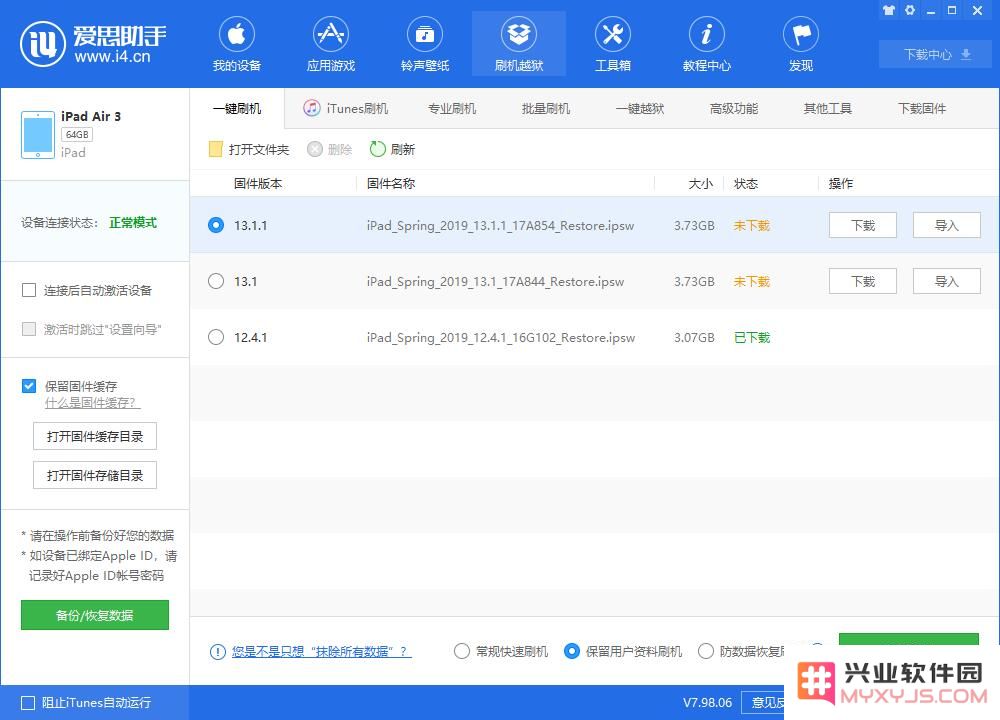Click the iPad Air 3 device icon
Screen dimensions: 1000x720
click(38, 135)
